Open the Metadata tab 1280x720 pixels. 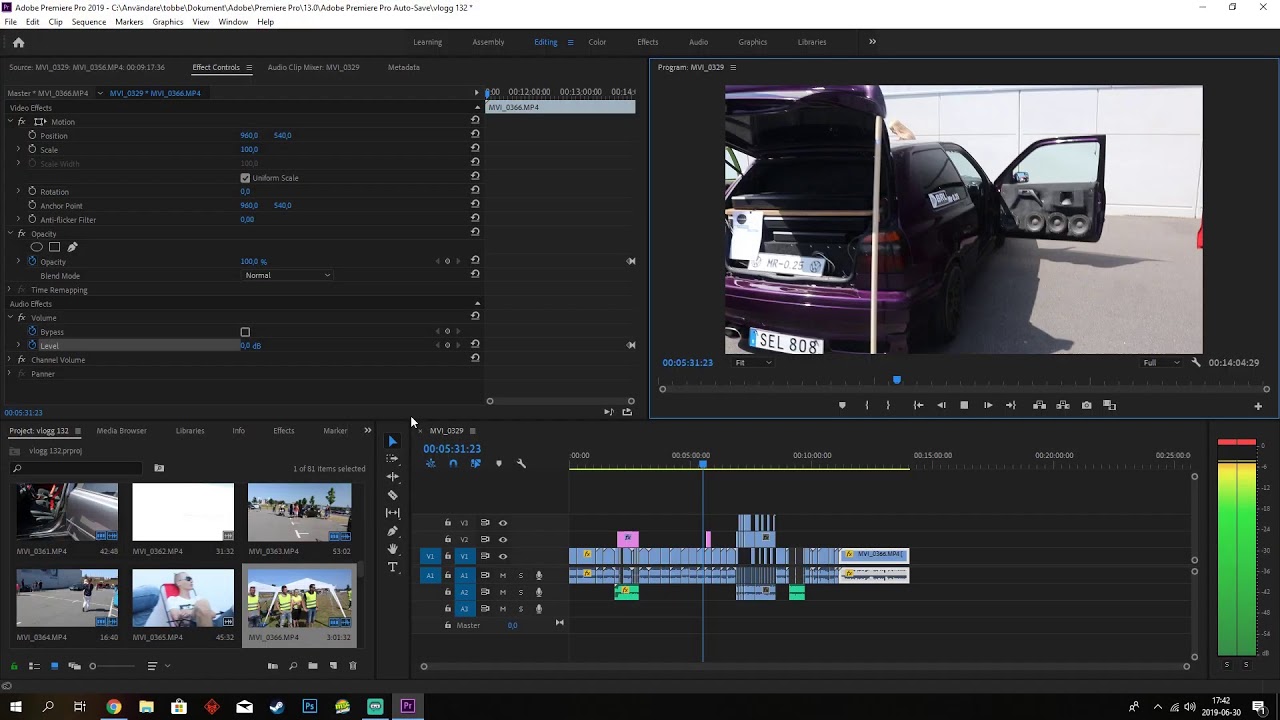click(x=404, y=67)
